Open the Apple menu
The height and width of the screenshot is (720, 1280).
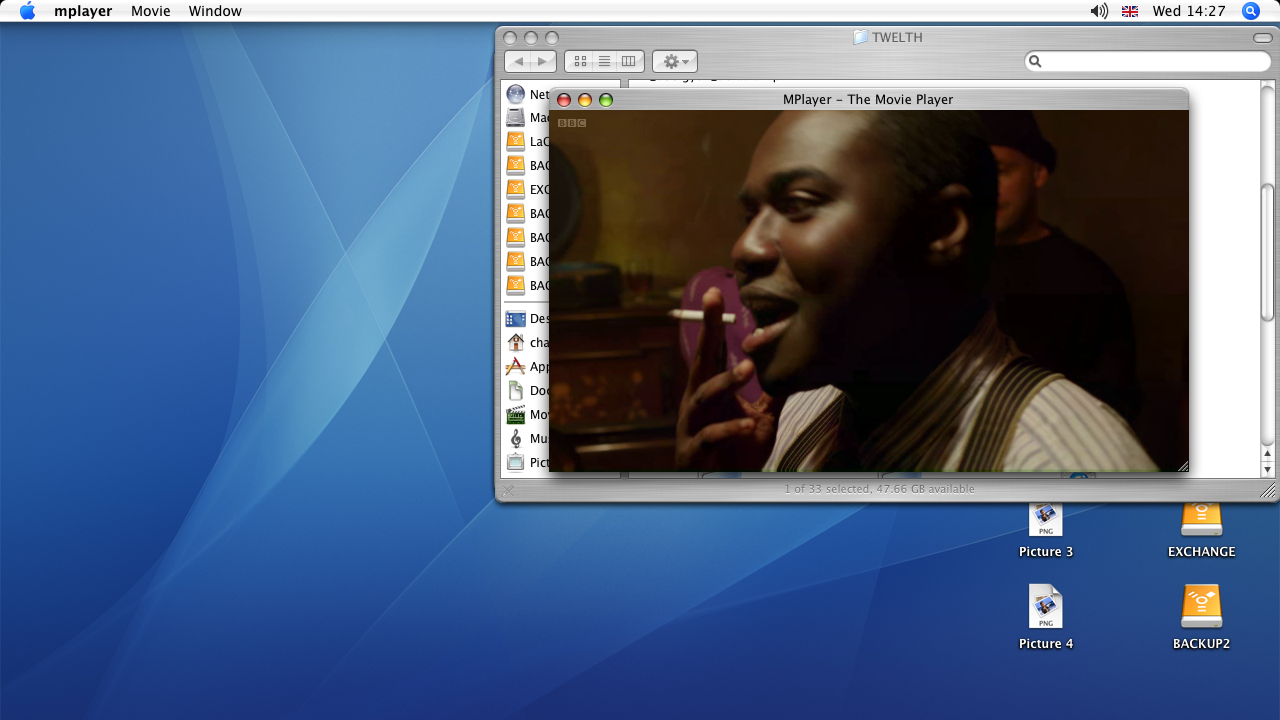click(x=27, y=11)
